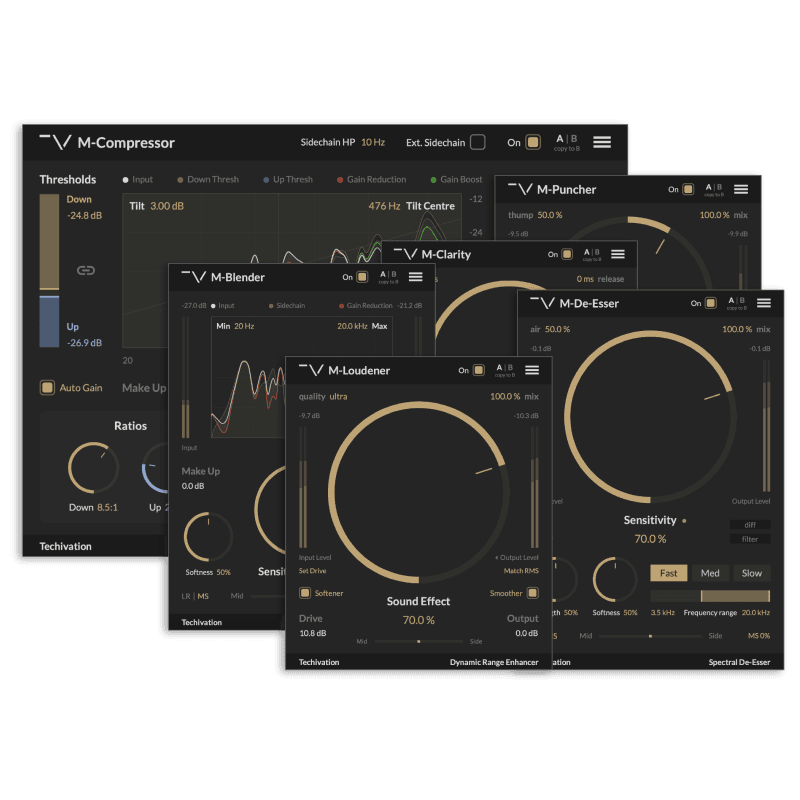
Task: Click the M-Compressor logo icon
Action: click(x=54, y=142)
